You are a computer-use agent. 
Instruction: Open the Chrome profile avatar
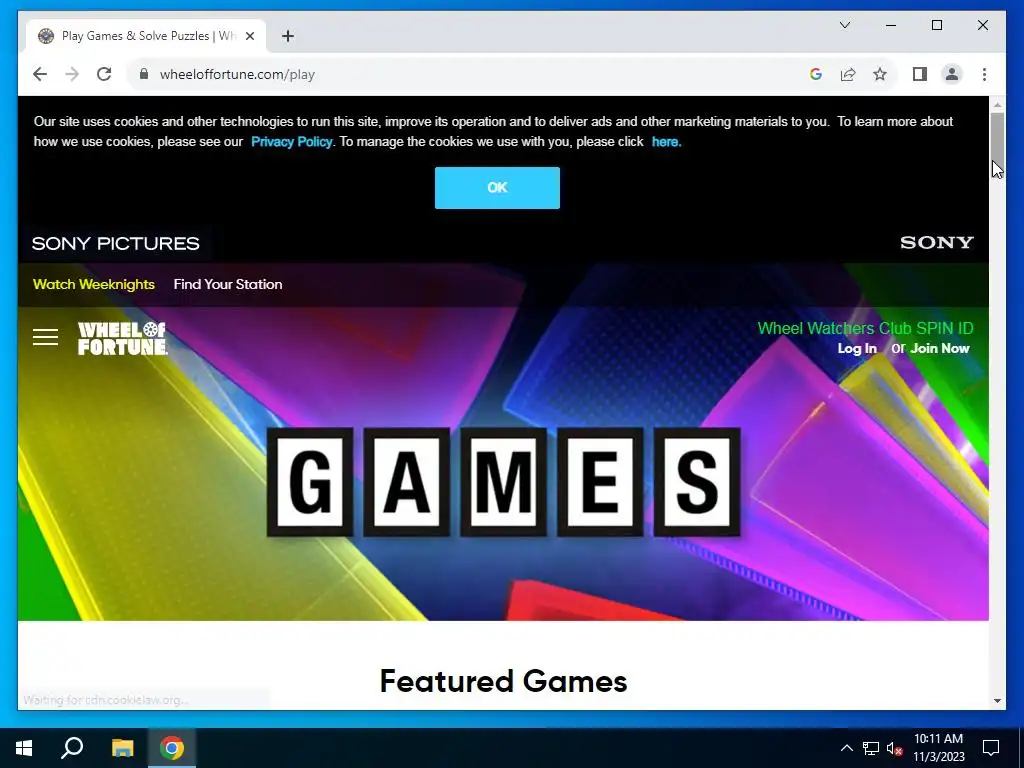952,74
